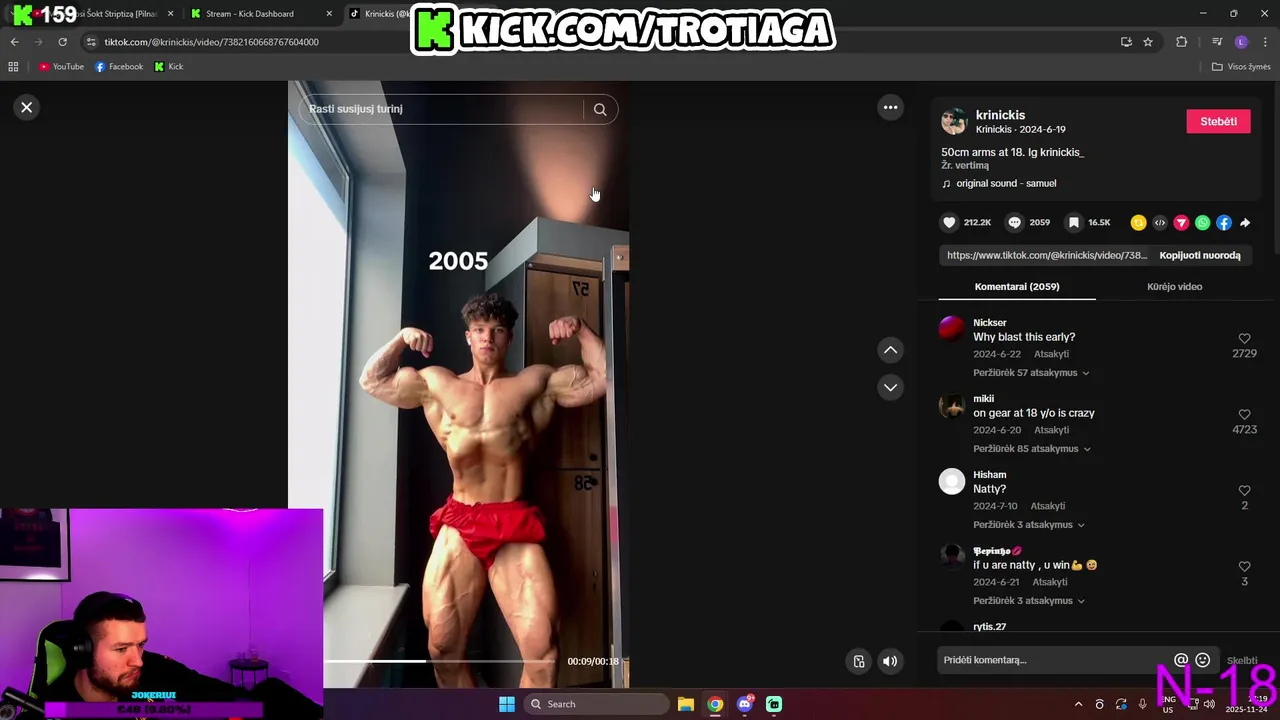Expand 57 replies under Nickser's comment

pos(1031,373)
